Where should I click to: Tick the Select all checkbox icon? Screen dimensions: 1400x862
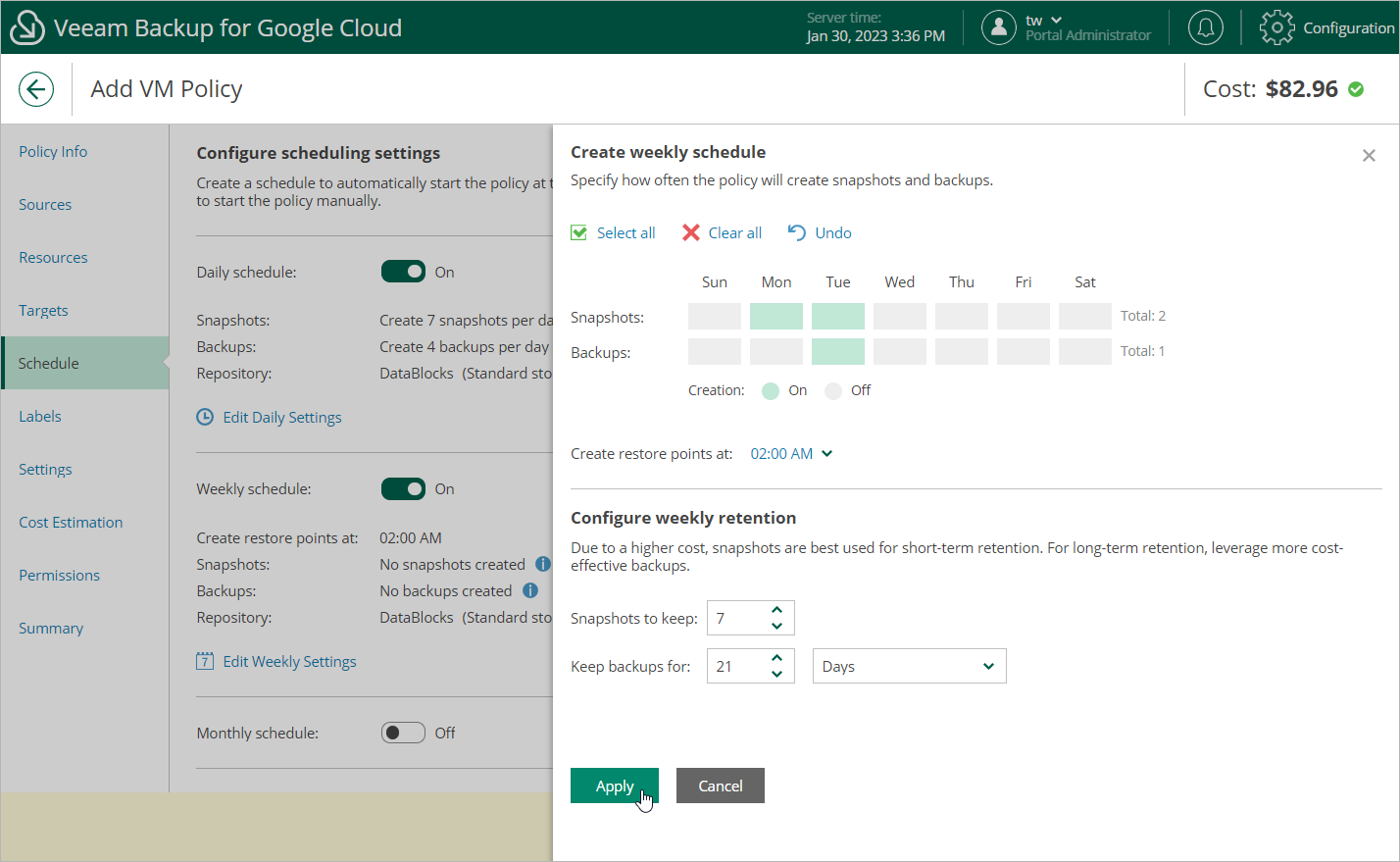pos(579,232)
